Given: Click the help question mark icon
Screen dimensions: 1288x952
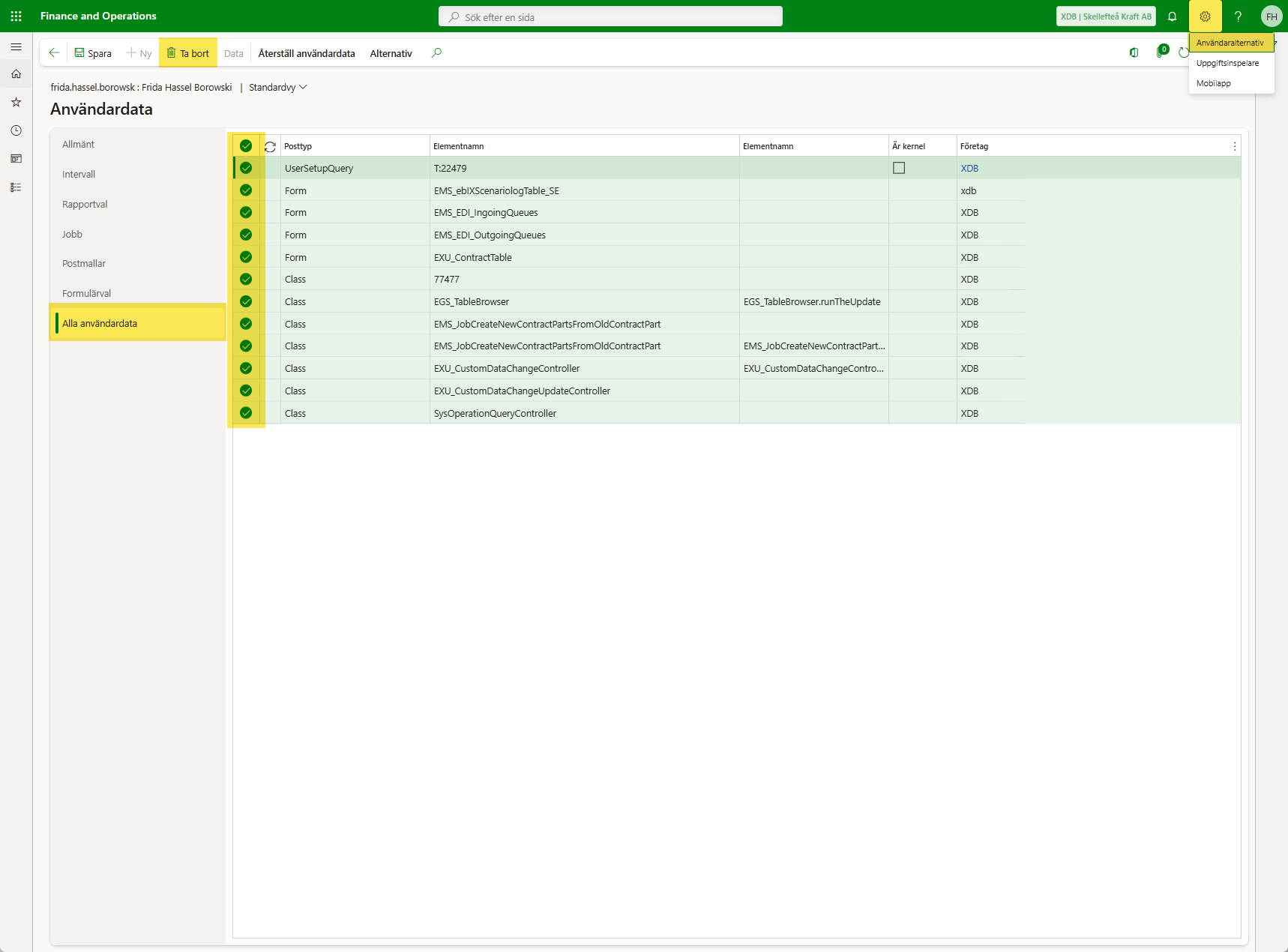Looking at the screenshot, I should point(1238,16).
